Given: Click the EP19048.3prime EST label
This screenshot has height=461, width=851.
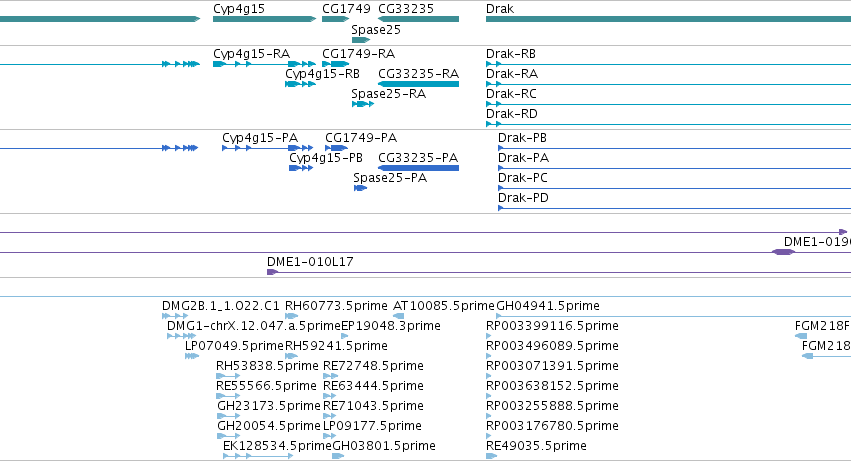Looking at the screenshot, I should click(391, 326).
